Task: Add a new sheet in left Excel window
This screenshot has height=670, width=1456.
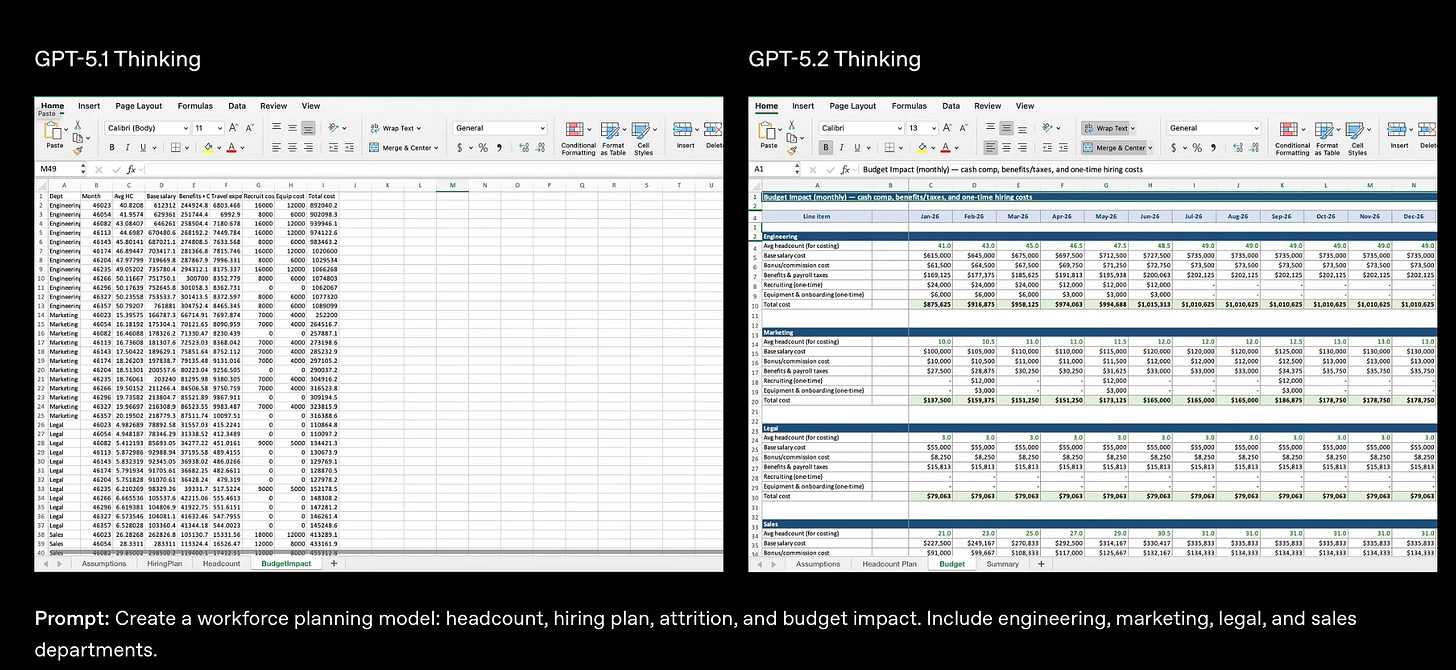Action: pos(333,563)
